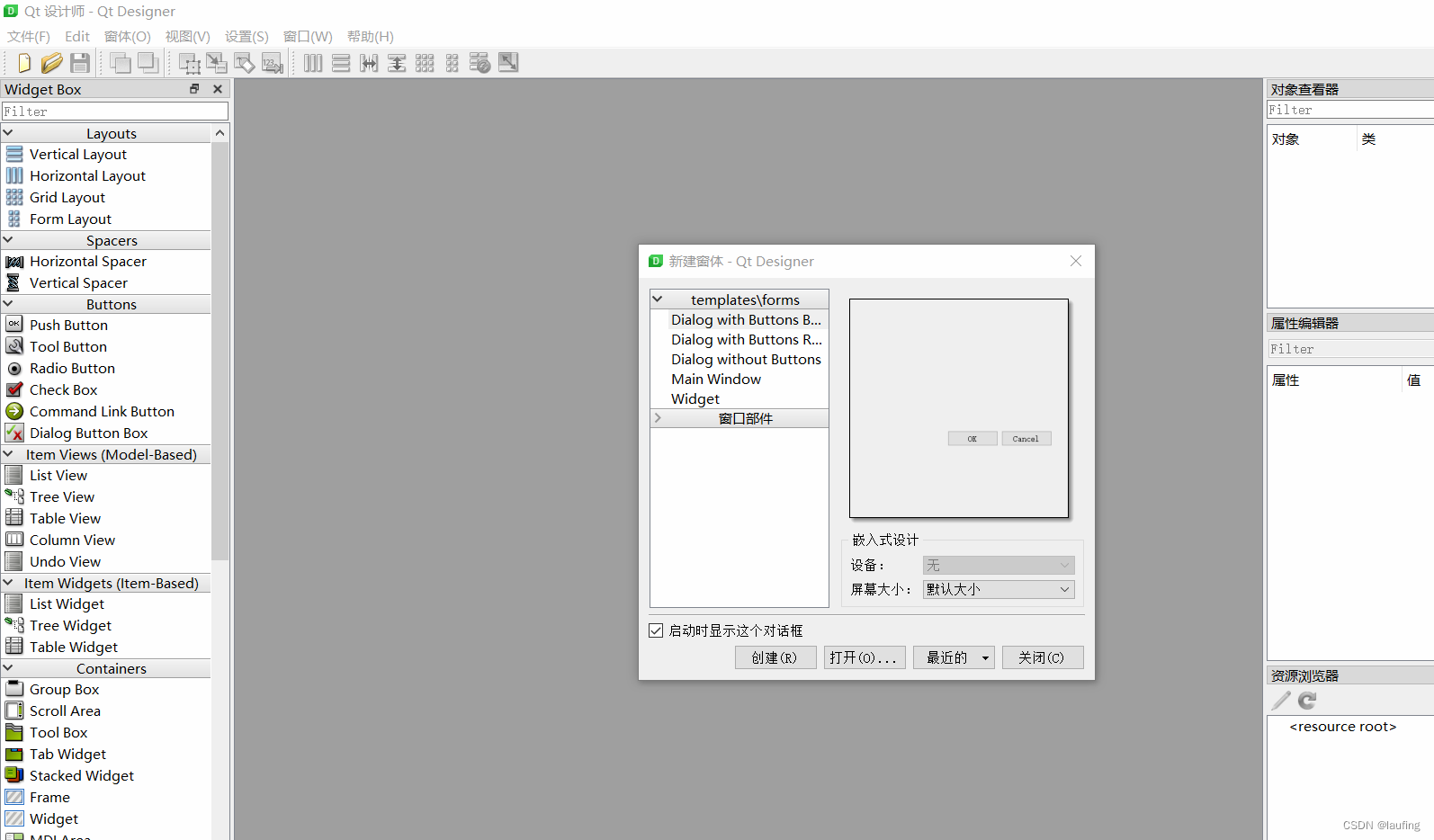
Task: Collapse Item Views (Model-Based) category
Action: [8, 454]
